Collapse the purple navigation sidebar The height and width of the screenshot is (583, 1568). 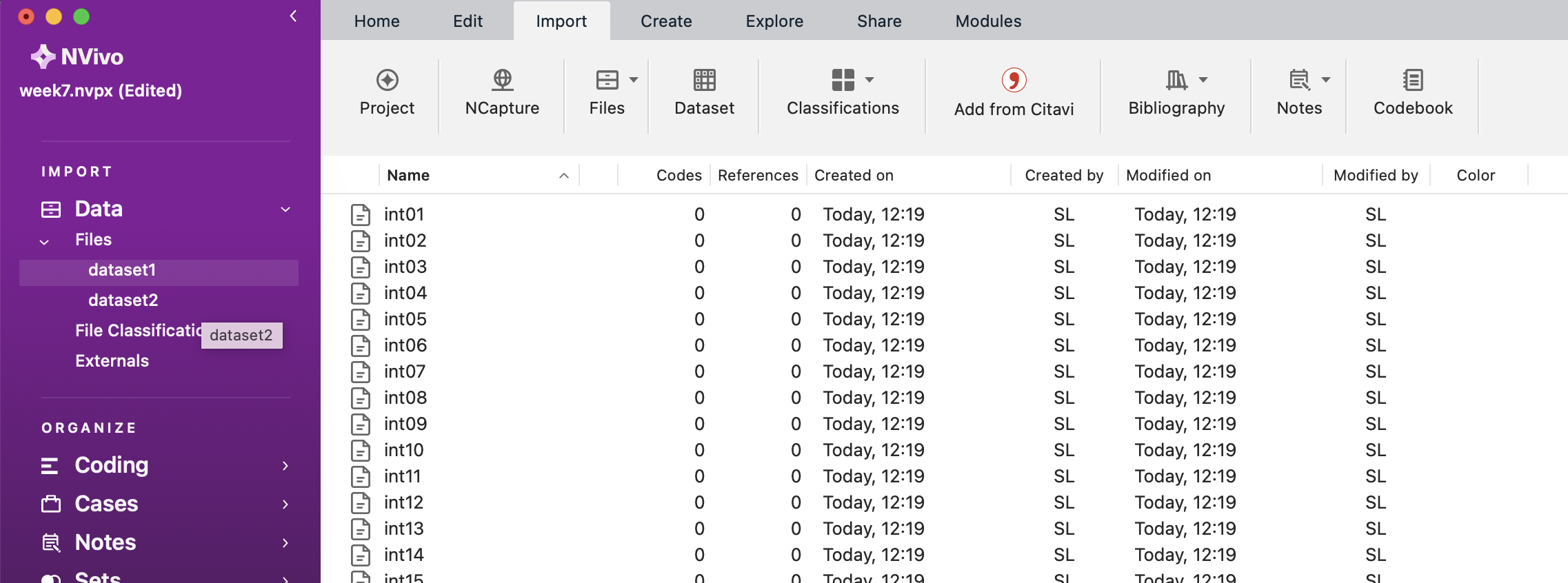pyautogui.click(x=294, y=16)
